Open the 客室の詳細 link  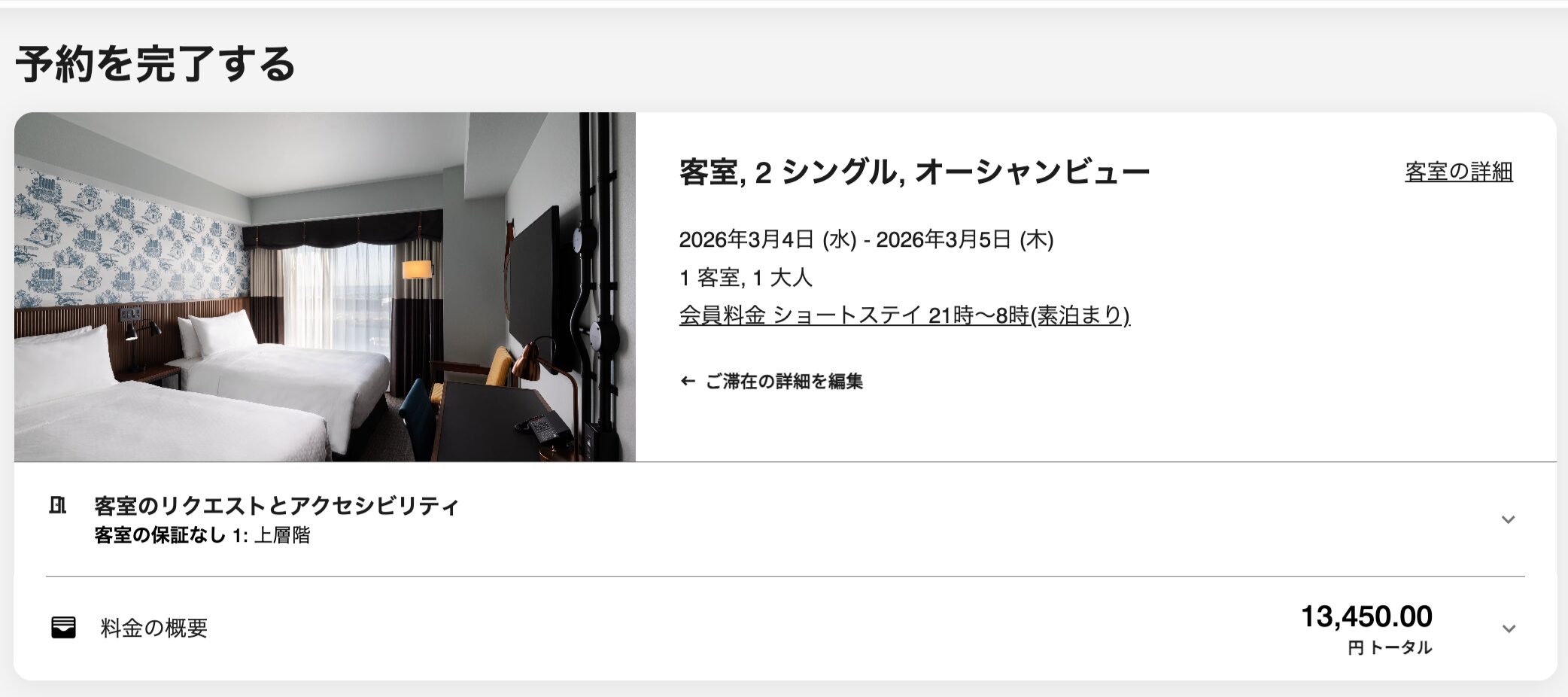pyautogui.click(x=1458, y=172)
